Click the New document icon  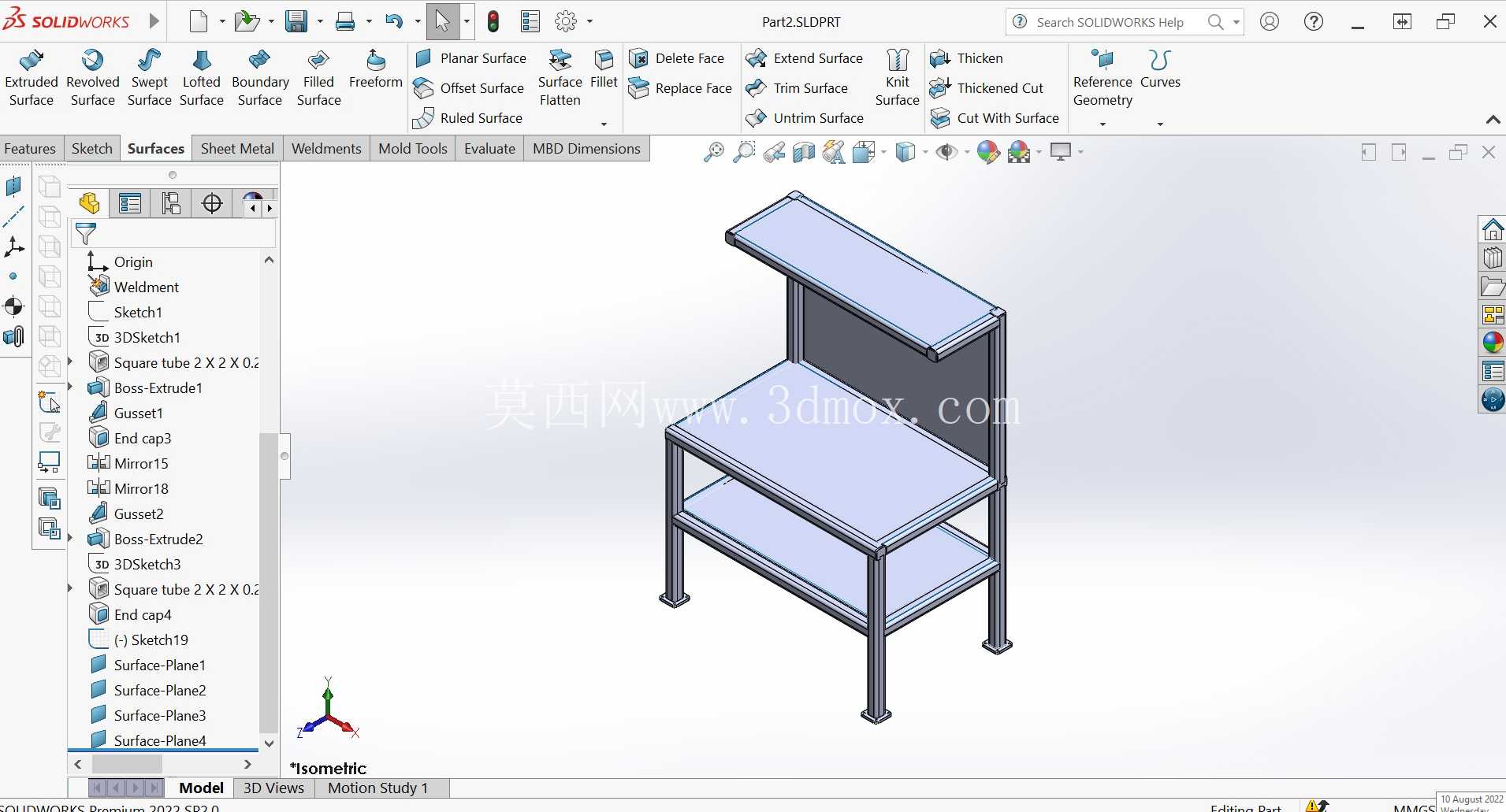[199, 21]
